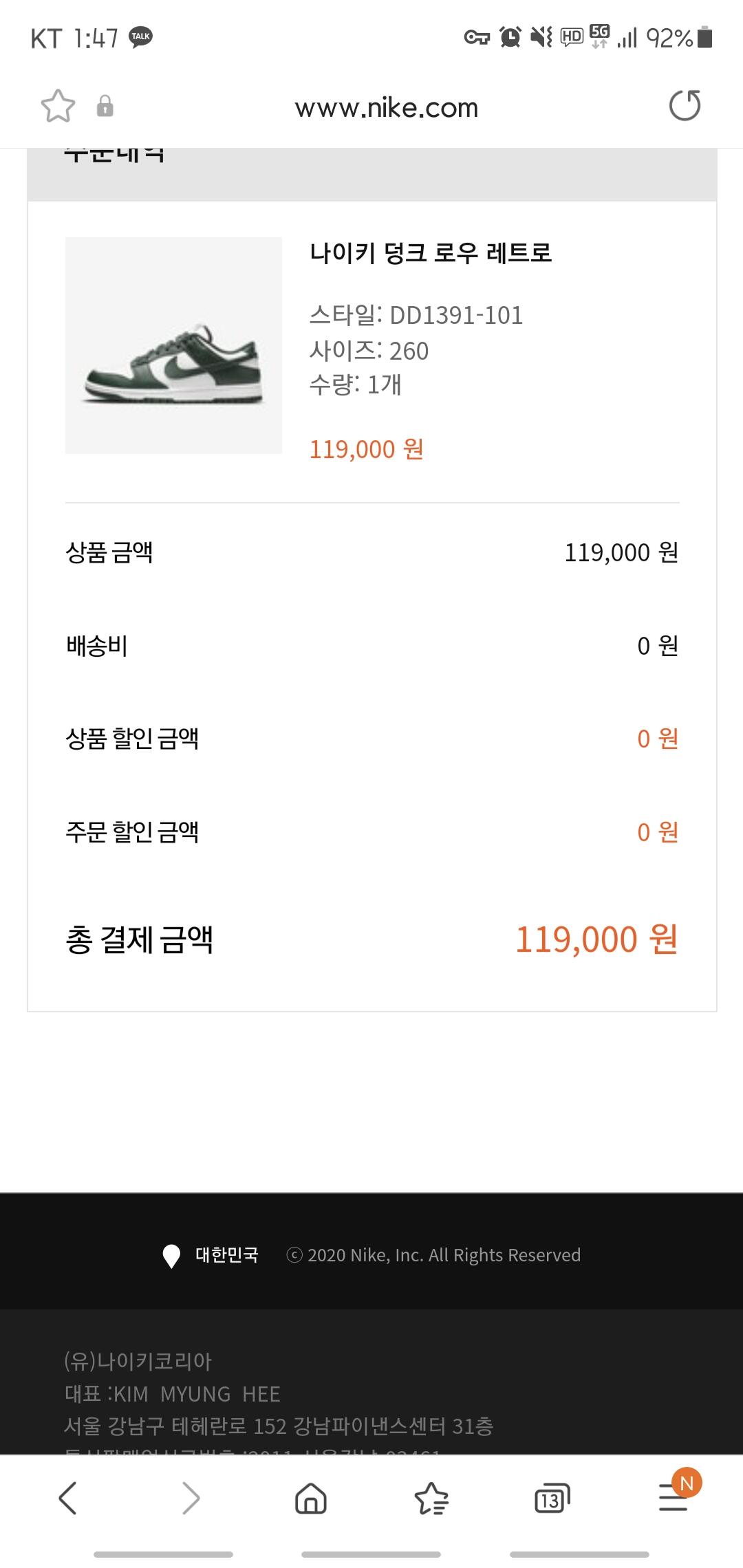This screenshot has width=743, height=1568.
Task: Tap the padlock site security icon
Action: pos(105,107)
